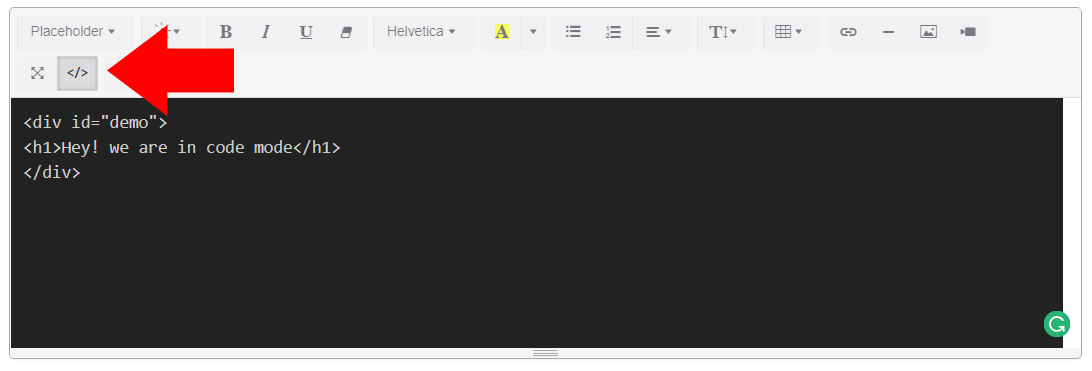Apply the yellow highlight color button
The image size is (1092, 371).
click(501, 32)
